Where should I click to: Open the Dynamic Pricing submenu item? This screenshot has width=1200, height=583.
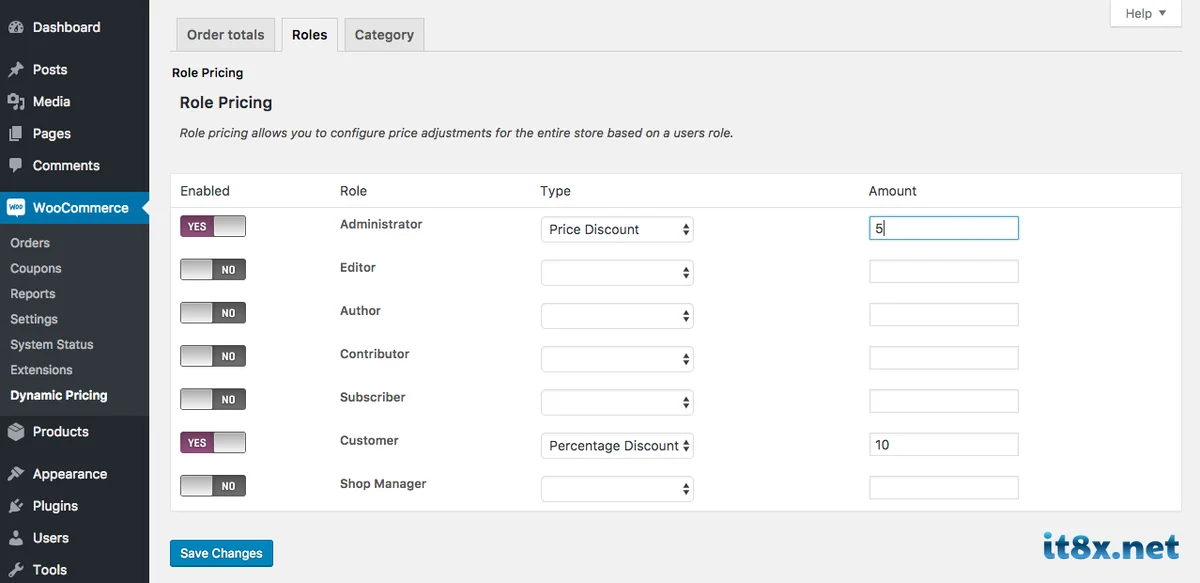[x=59, y=395]
